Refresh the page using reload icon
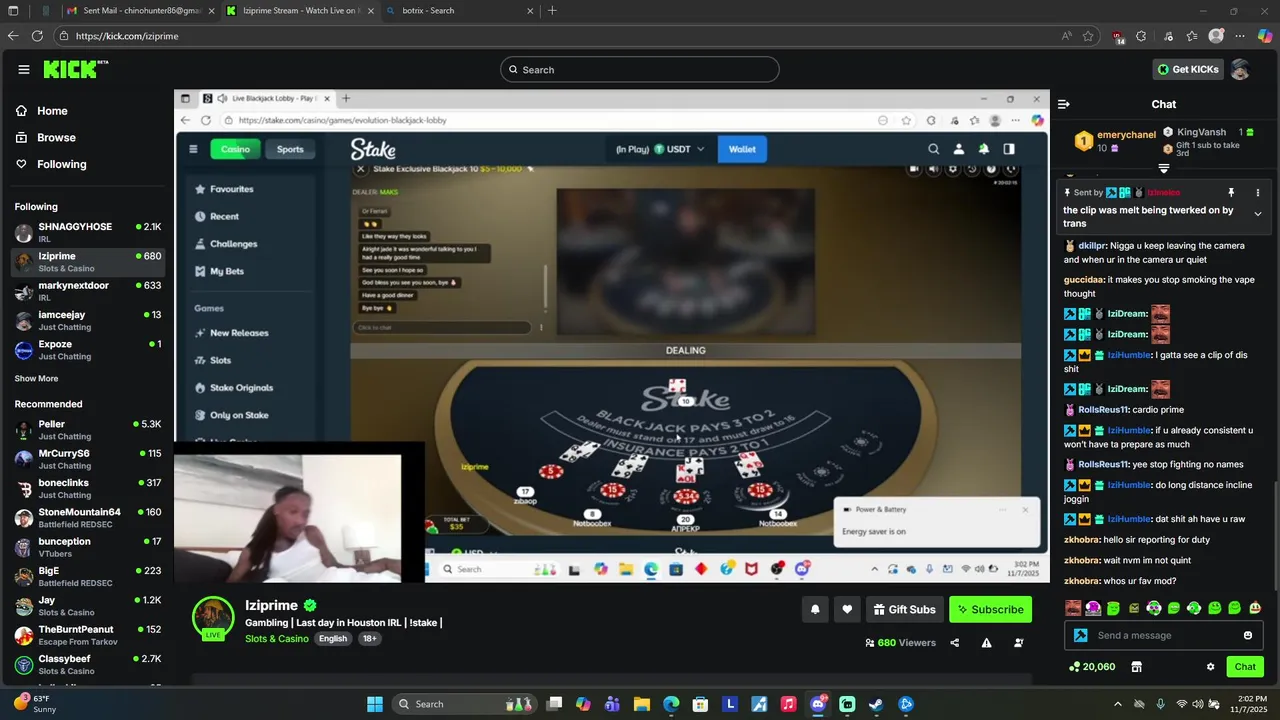The width and height of the screenshot is (1280, 720). pyautogui.click(x=37, y=36)
